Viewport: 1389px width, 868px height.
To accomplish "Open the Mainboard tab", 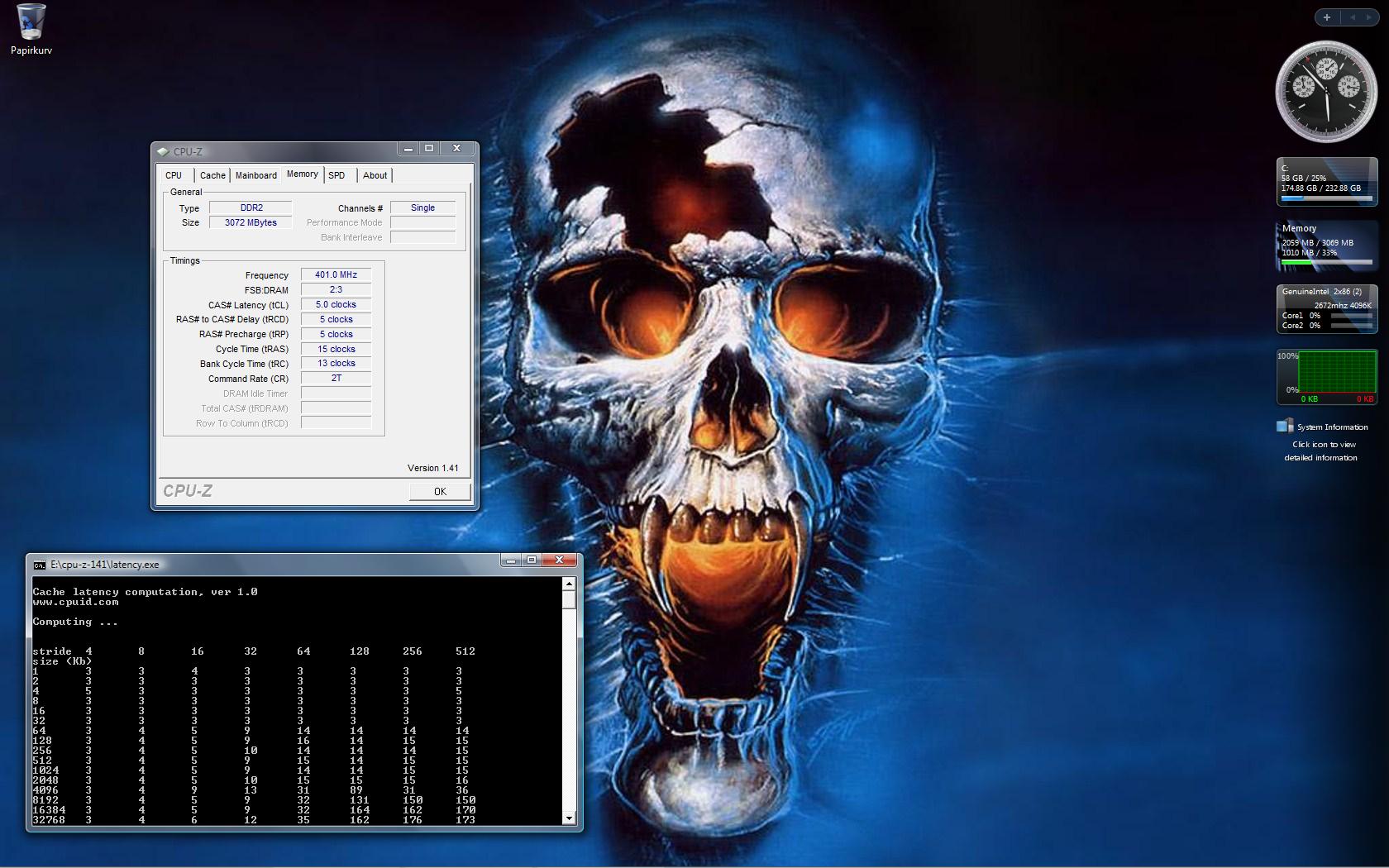I will [256, 175].
